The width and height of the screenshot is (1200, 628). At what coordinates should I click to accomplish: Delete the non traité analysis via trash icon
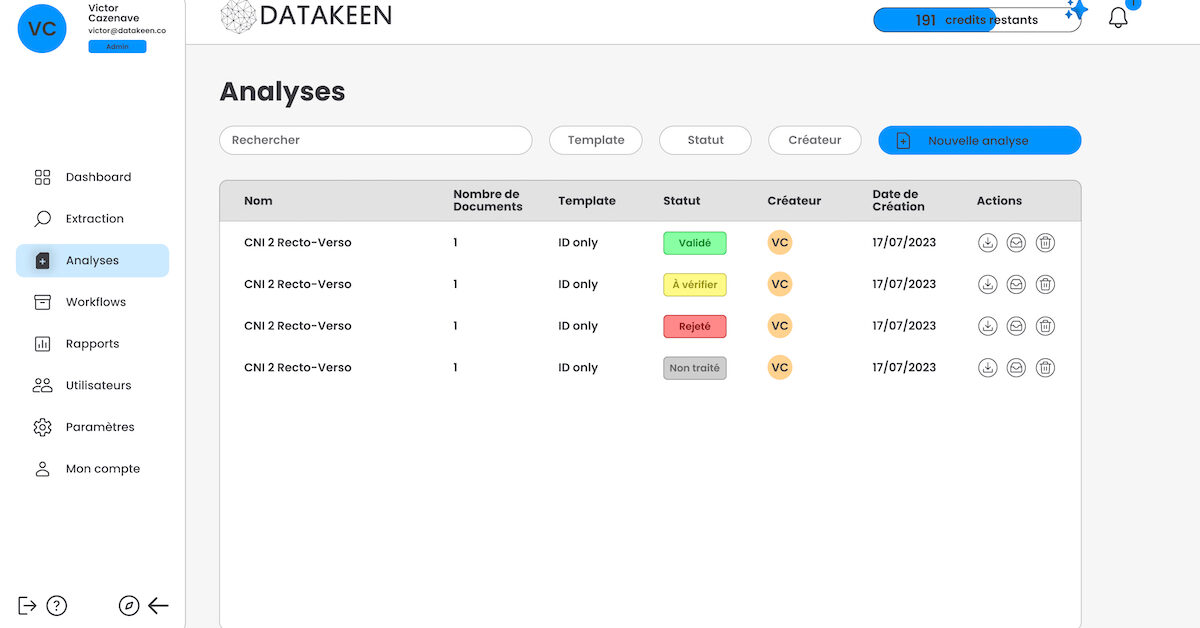pos(1045,367)
